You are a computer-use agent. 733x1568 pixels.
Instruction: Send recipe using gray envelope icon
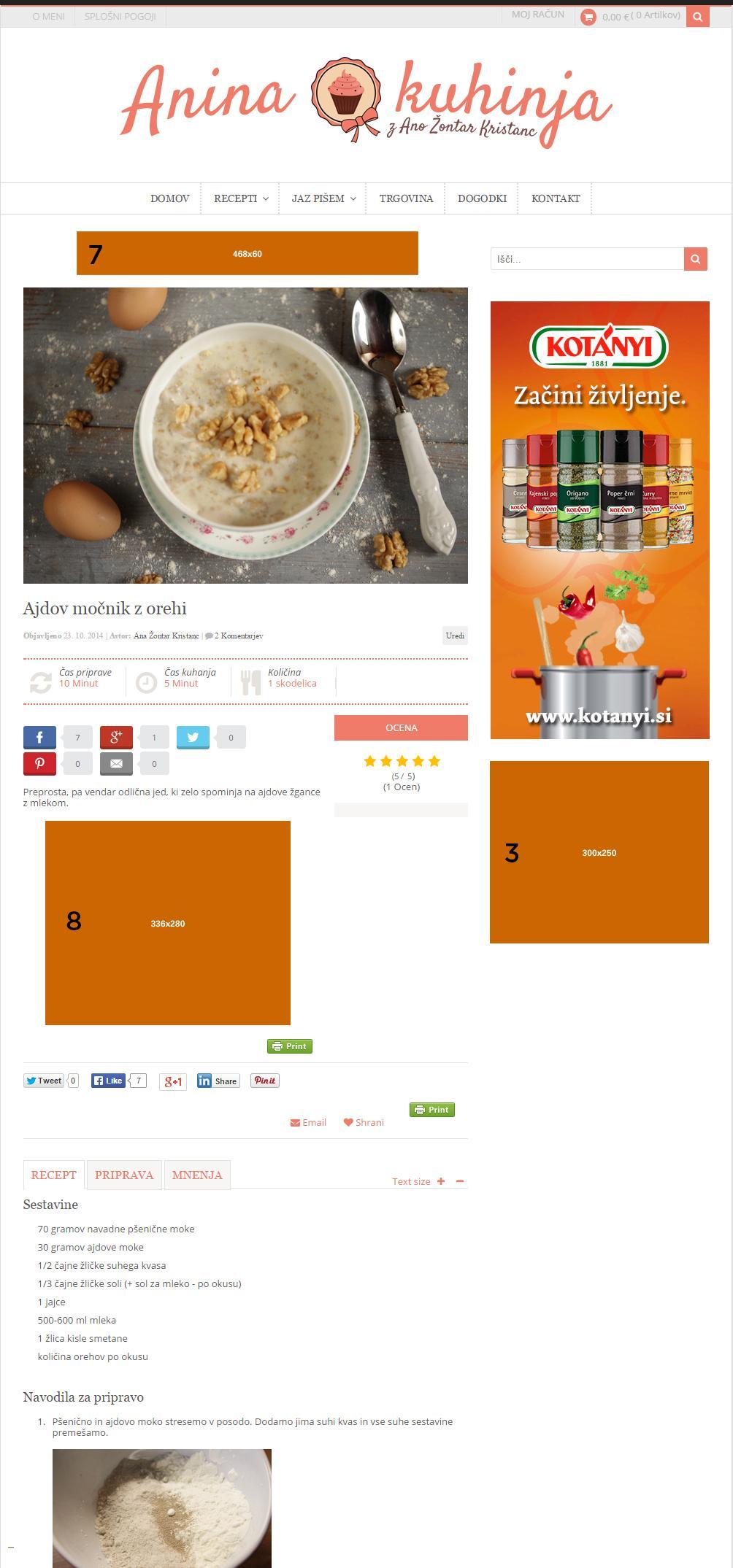(x=116, y=763)
